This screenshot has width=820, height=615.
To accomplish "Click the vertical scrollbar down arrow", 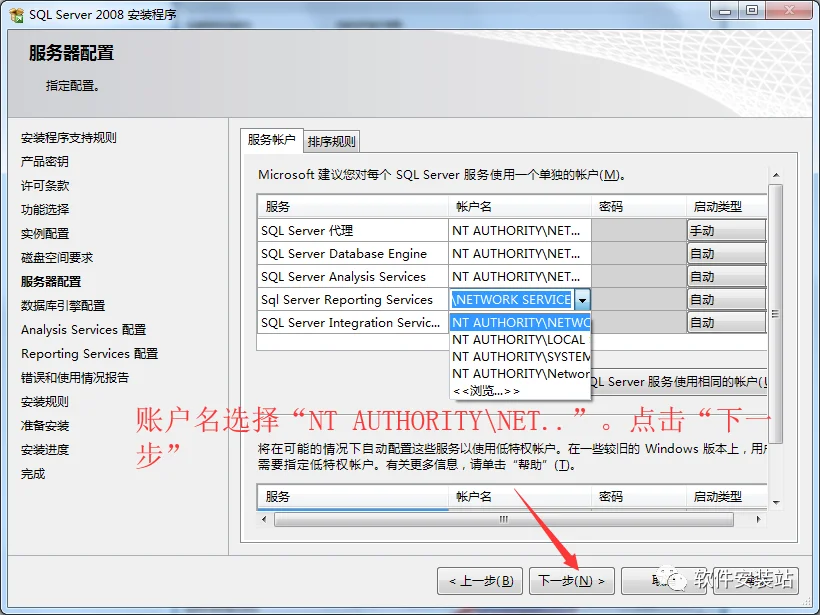I will [776, 503].
